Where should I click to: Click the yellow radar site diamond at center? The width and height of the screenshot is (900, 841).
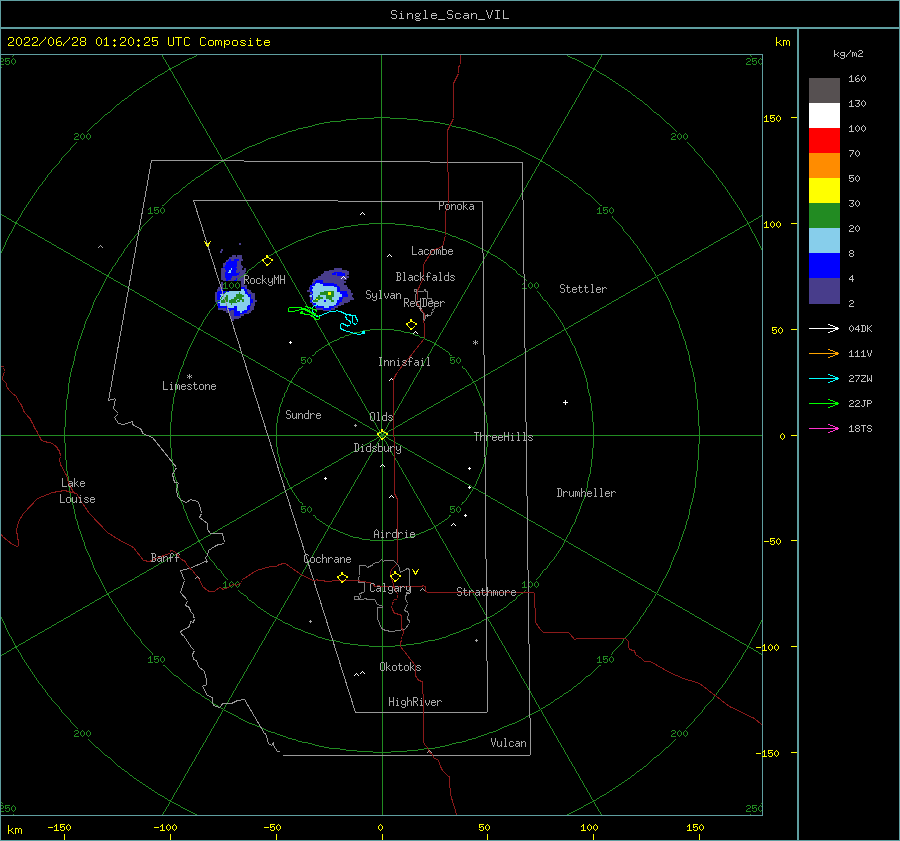[x=382, y=435]
